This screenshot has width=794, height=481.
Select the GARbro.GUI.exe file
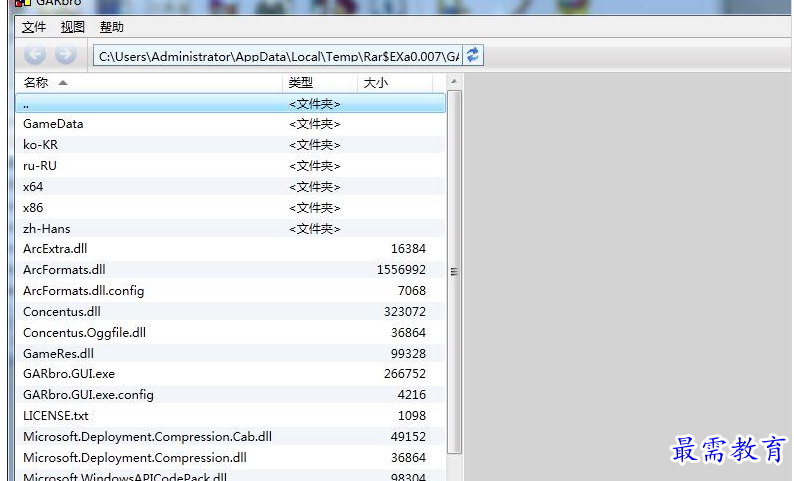pos(231,374)
